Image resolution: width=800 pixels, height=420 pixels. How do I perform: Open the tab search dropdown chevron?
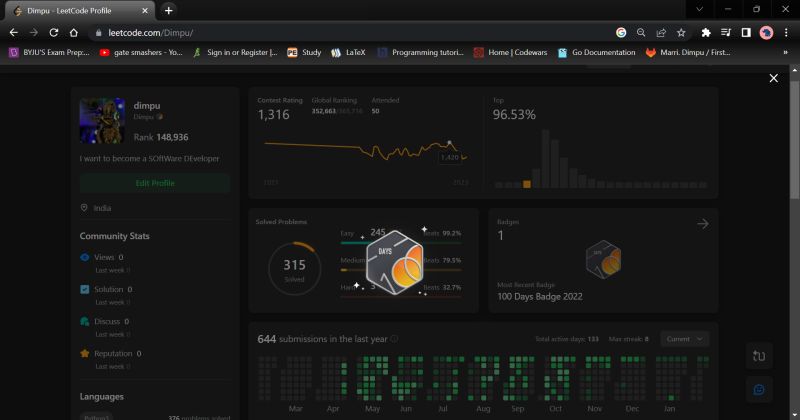(x=699, y=9)
